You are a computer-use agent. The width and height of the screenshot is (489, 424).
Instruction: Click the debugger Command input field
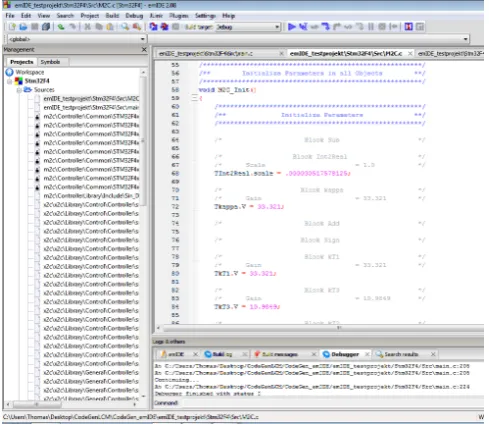332,403
